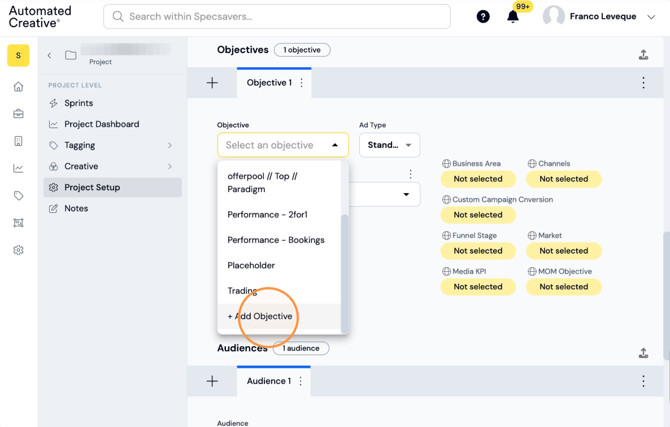Viewport: 670px width, 427px height.
Task: Click the objective dropdown list scrollbar
Action: point(344,274)
